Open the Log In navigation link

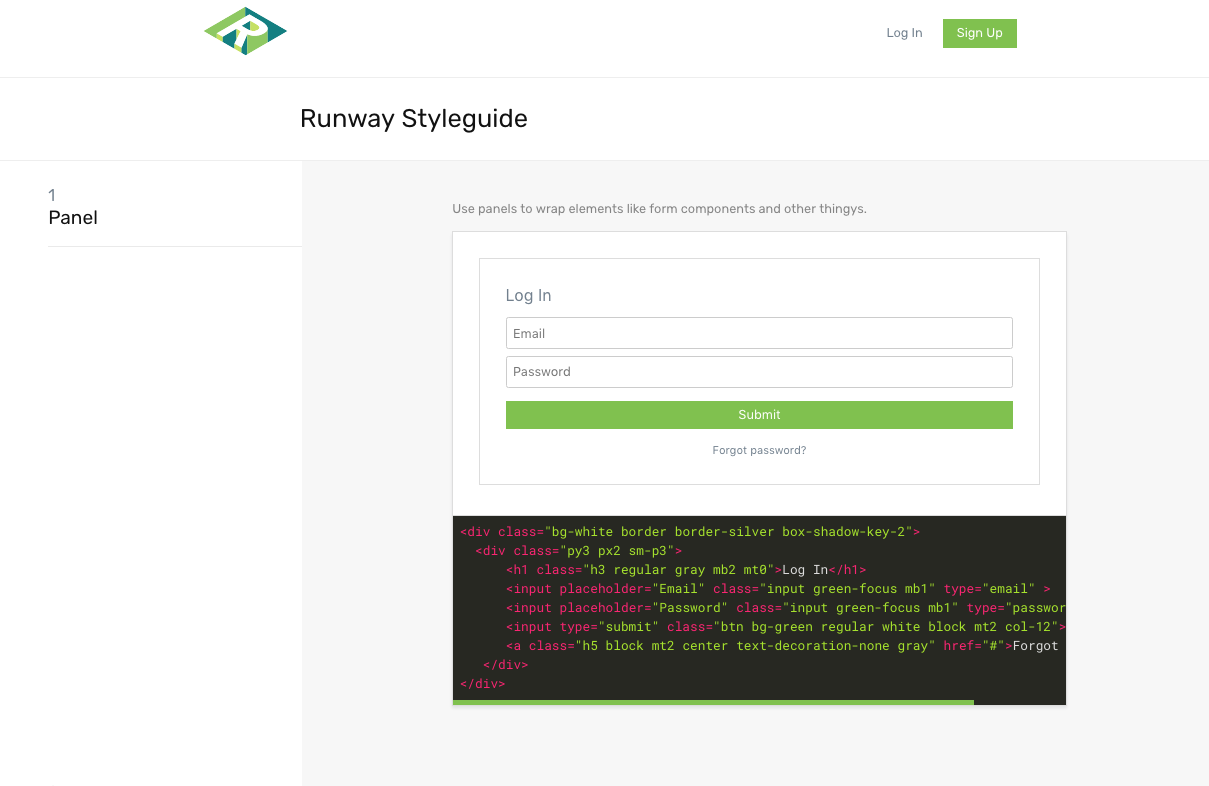904,33
